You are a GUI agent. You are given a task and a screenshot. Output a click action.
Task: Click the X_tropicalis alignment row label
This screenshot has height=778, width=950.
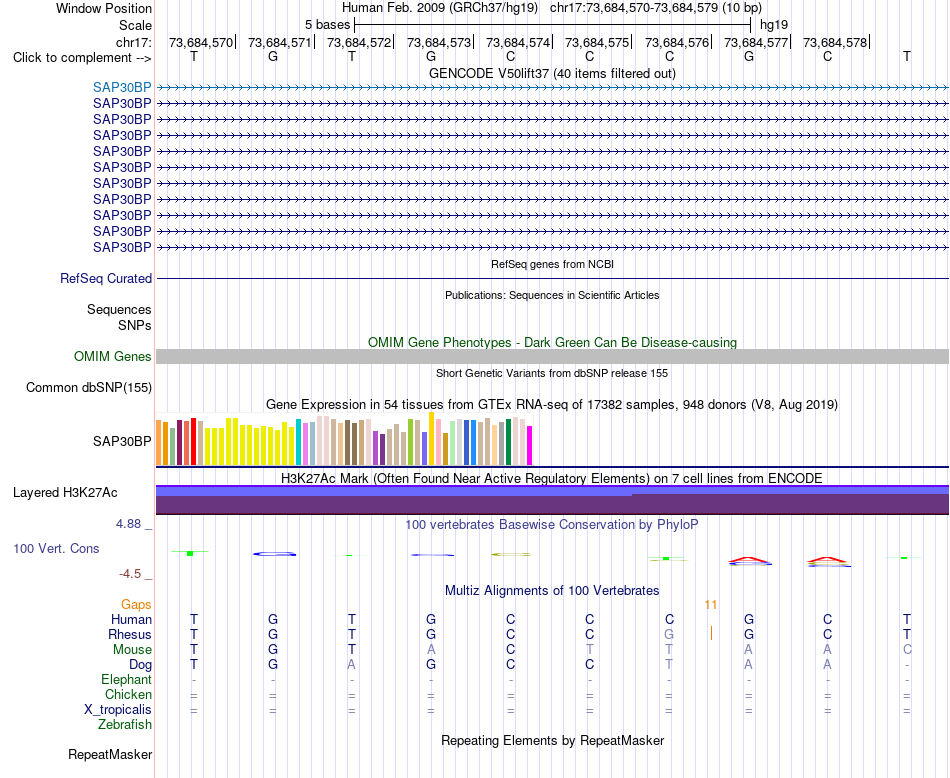tap(118, 710)
